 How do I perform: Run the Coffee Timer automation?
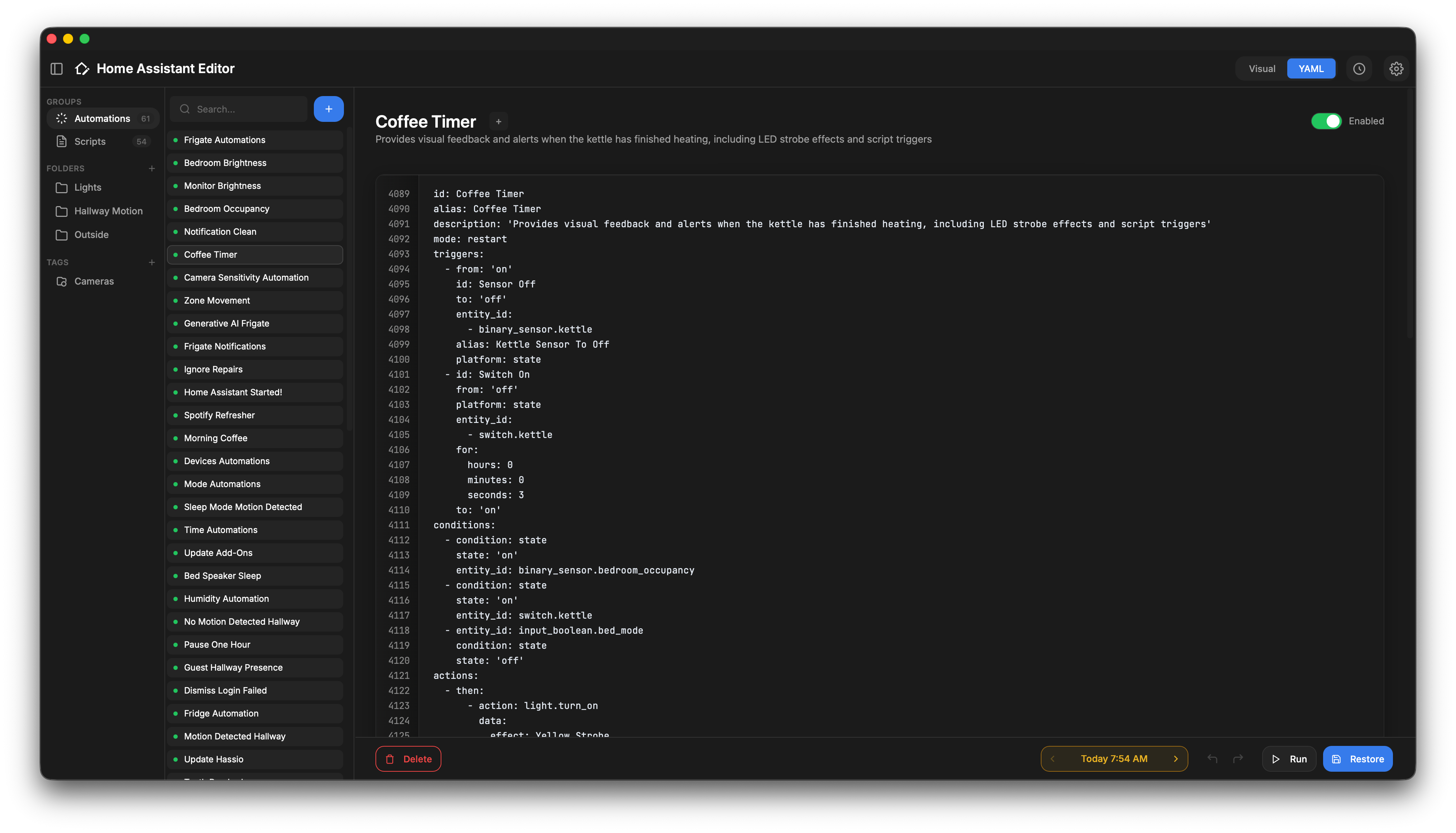[1288, 759]
